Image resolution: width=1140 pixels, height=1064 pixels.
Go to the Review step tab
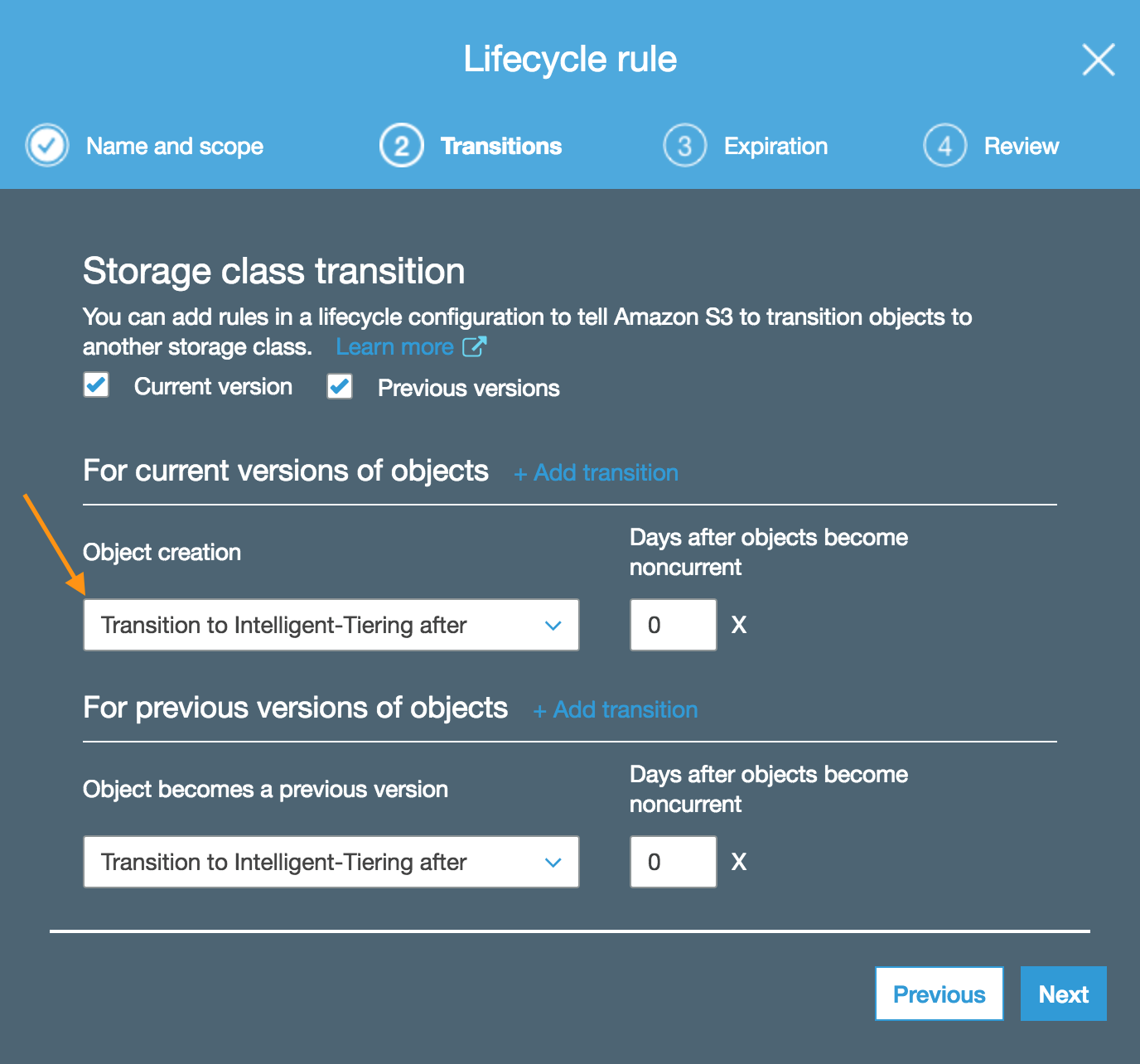1021,147
